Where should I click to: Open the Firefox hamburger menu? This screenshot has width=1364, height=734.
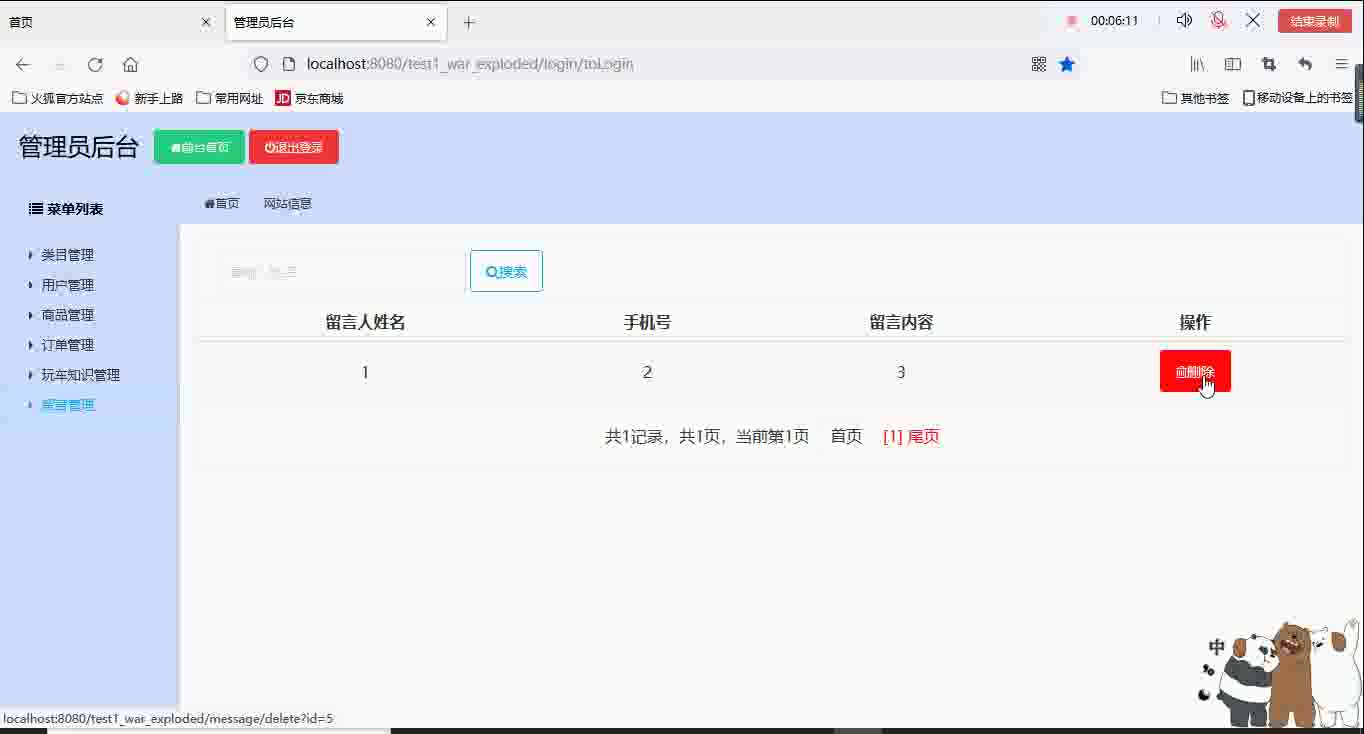[x=1341, y=64]
